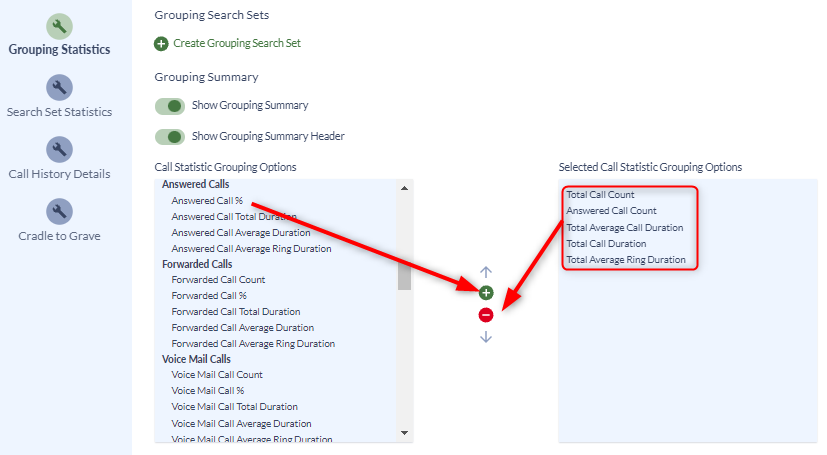This screenshot has width=827, height=455.
Task: Select Voice Mail Call Count option
Action: pos(217,375)
